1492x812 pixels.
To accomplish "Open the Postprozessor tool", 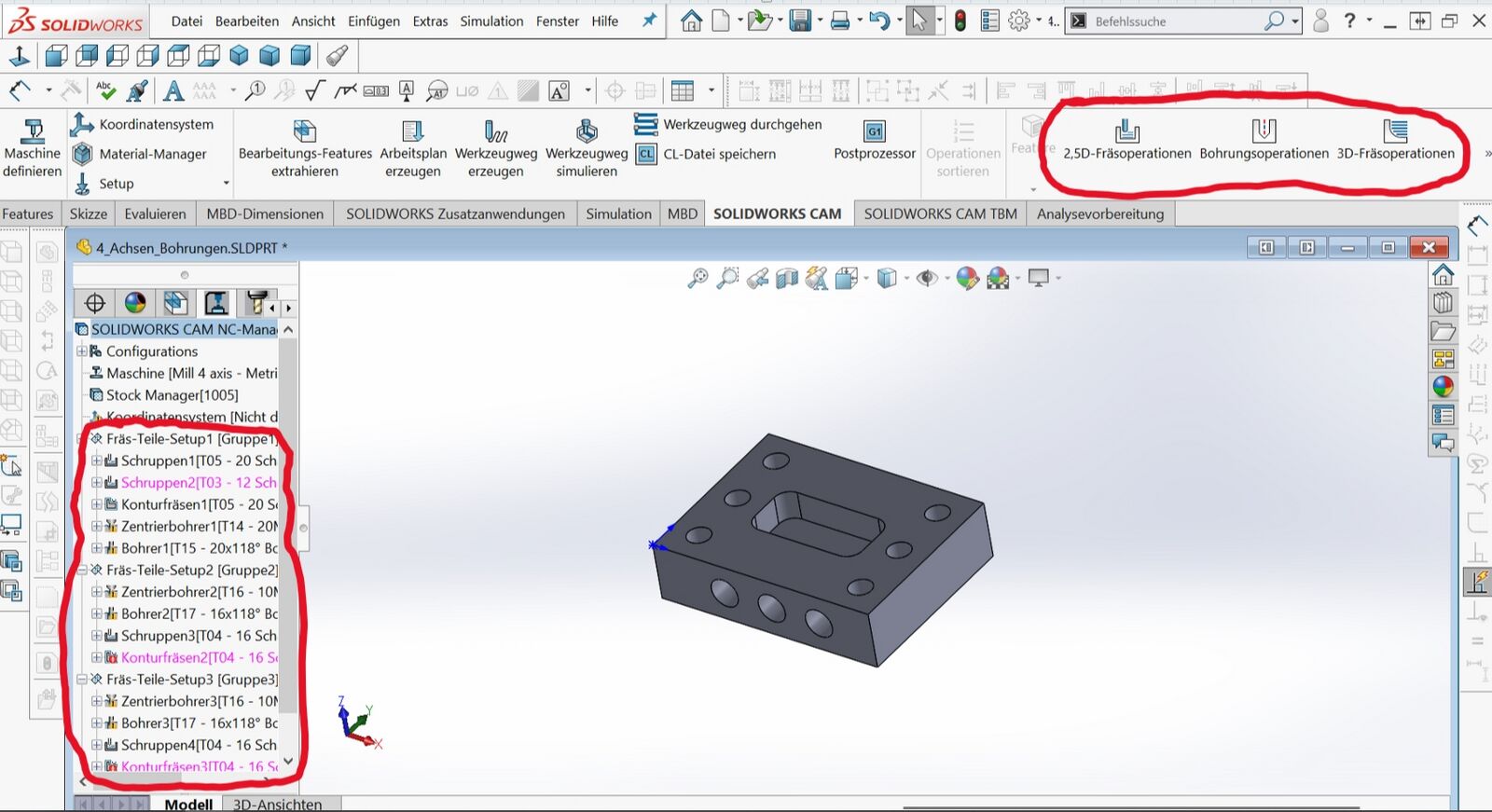I will click(874, 131).
